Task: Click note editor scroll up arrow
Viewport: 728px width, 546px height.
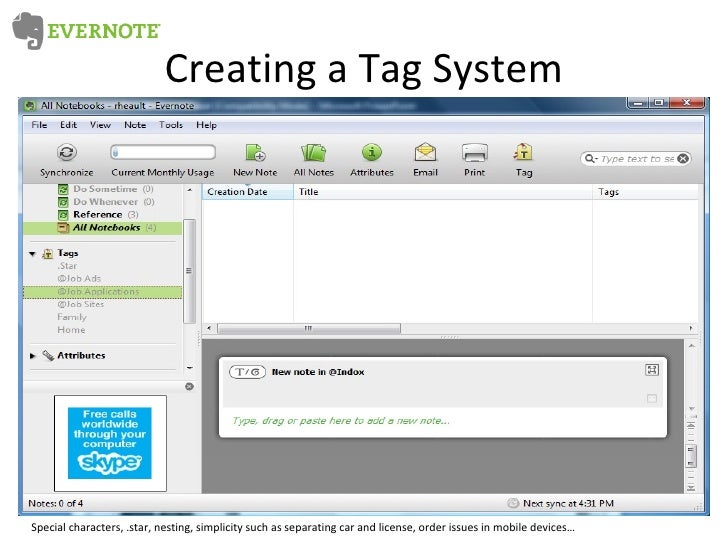Action: coord(691,346)
